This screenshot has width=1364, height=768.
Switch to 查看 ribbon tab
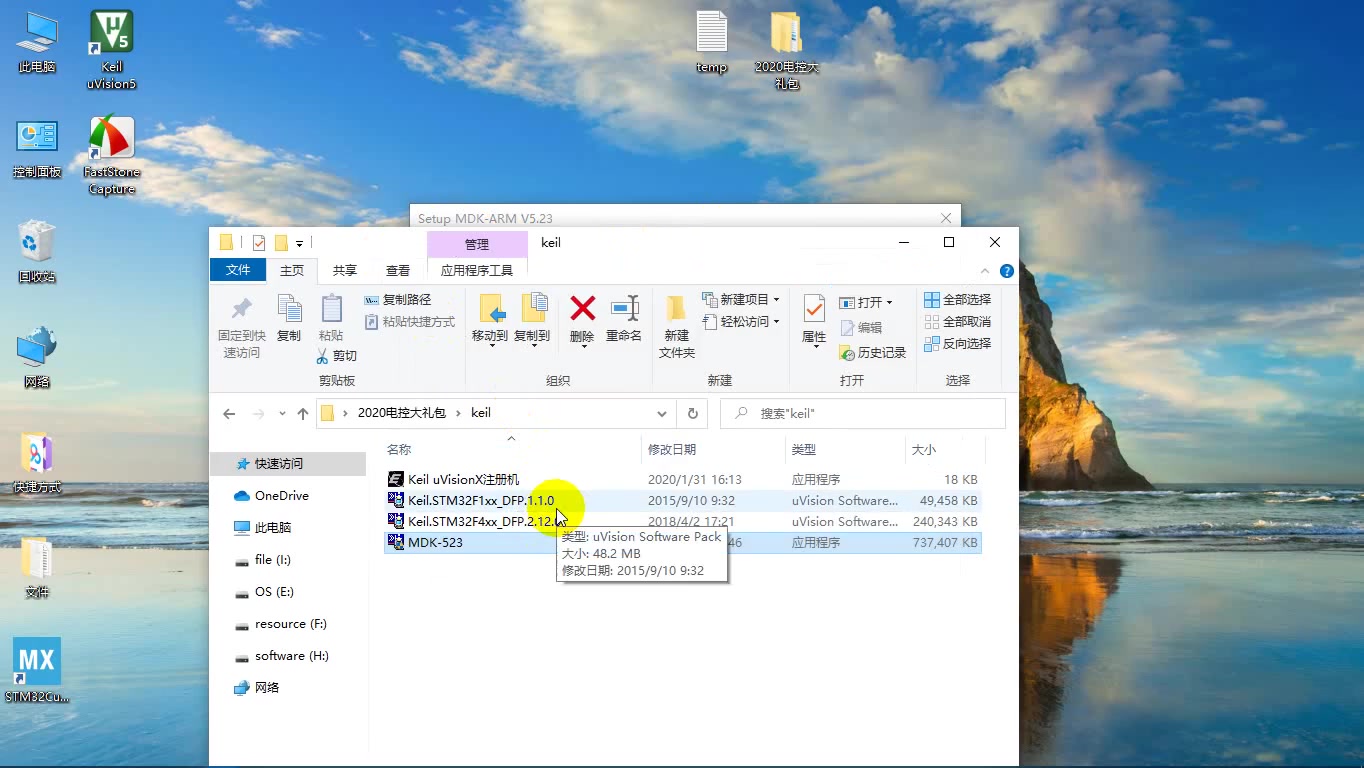[x=398, y=270]
